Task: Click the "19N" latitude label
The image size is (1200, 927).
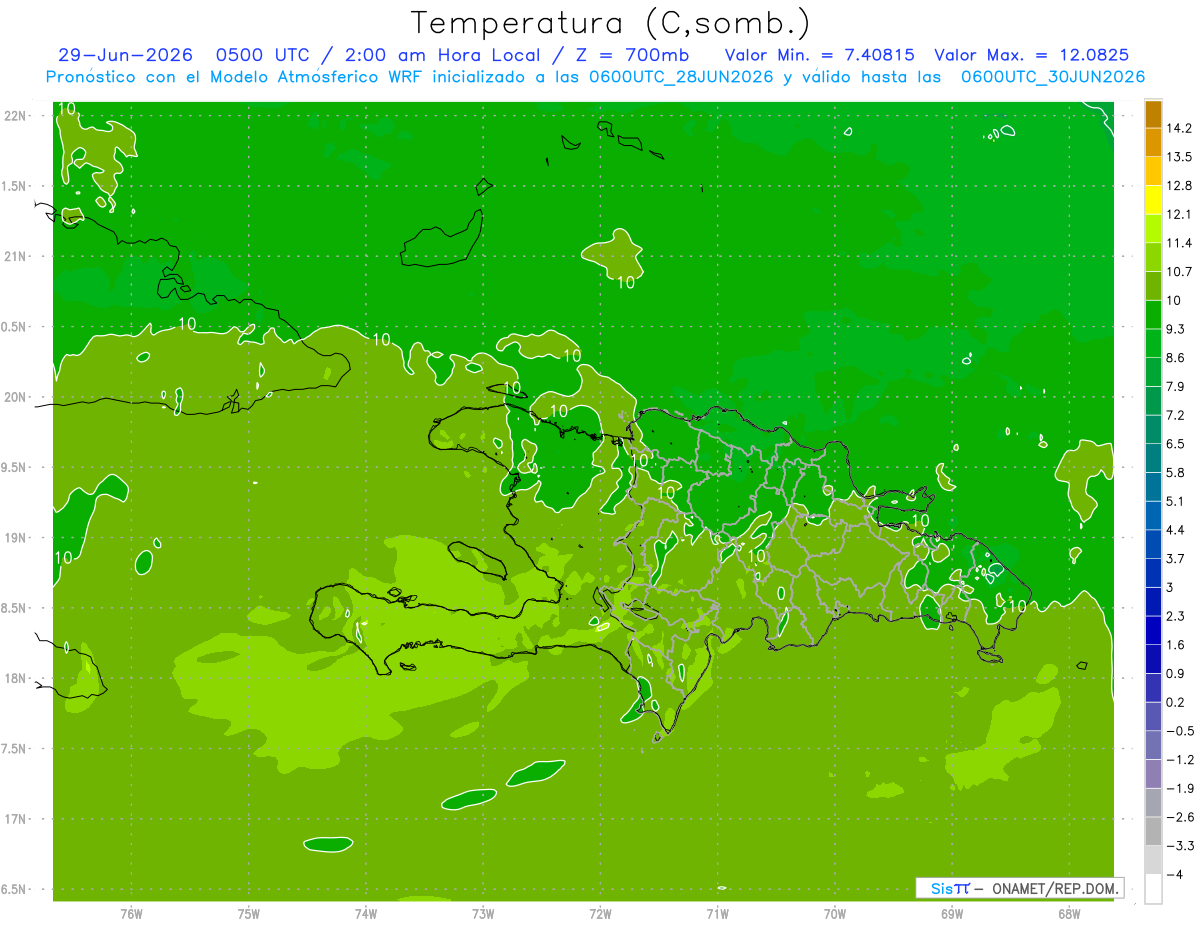Action: coord(16,538)
